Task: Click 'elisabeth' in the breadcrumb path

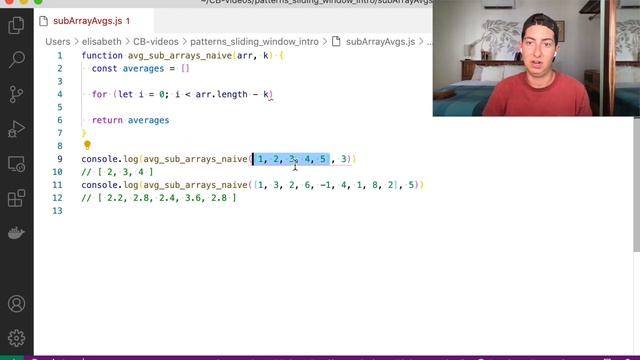Action: 102,42
